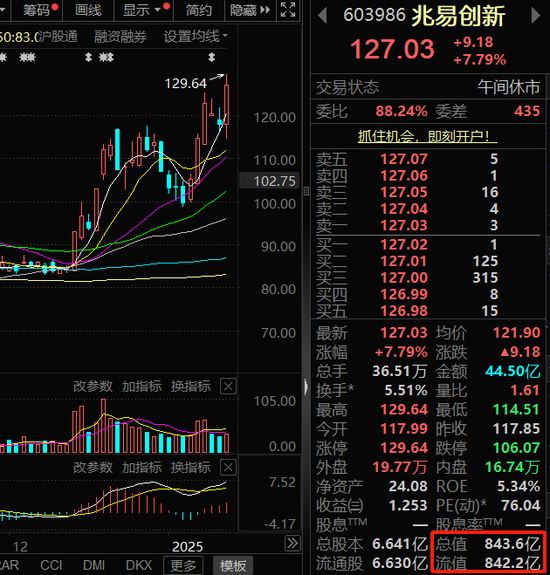Image resolution: width=550 pixels, height=575 pixels.
Task: Open 设置均线 moving average settings dropdown
Action: coord(195,36)
